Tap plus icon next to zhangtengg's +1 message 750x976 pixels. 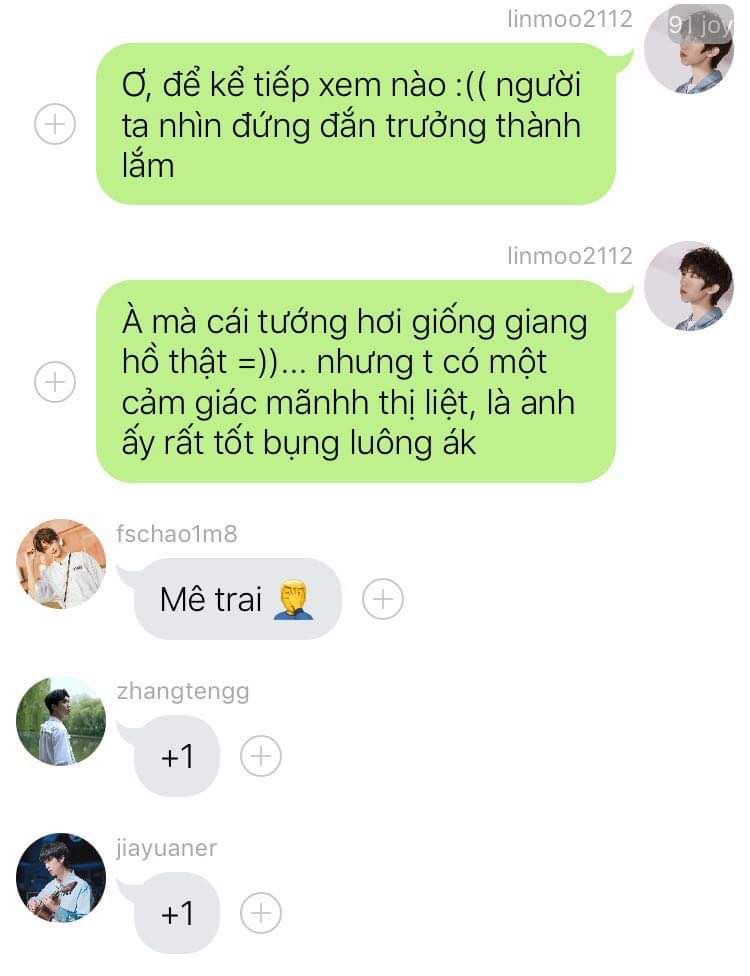coord(261,756)
